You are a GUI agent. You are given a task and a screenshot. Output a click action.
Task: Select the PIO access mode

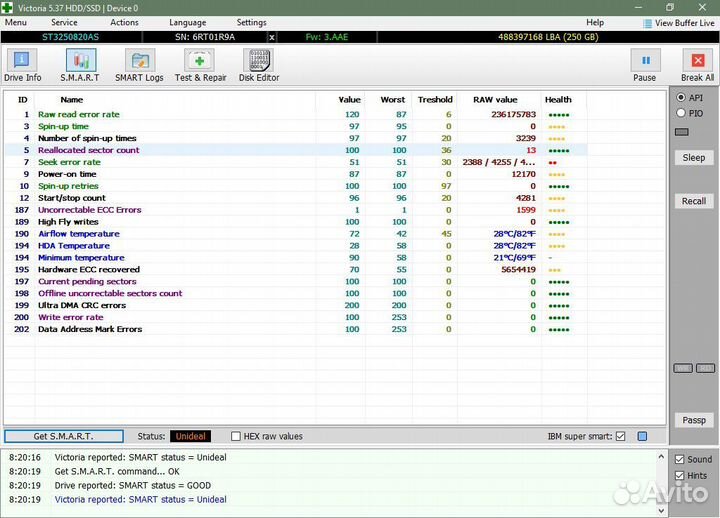[x=681, y=113]
